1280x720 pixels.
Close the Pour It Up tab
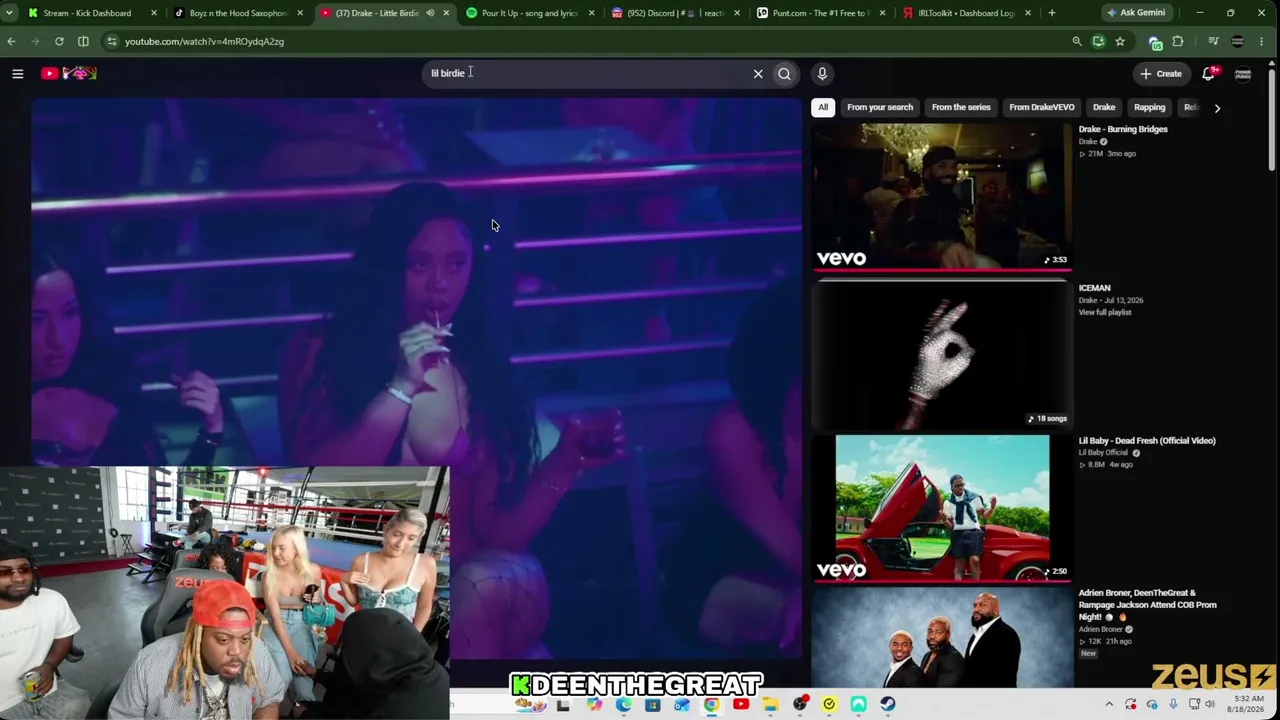[x=592, y=13]
